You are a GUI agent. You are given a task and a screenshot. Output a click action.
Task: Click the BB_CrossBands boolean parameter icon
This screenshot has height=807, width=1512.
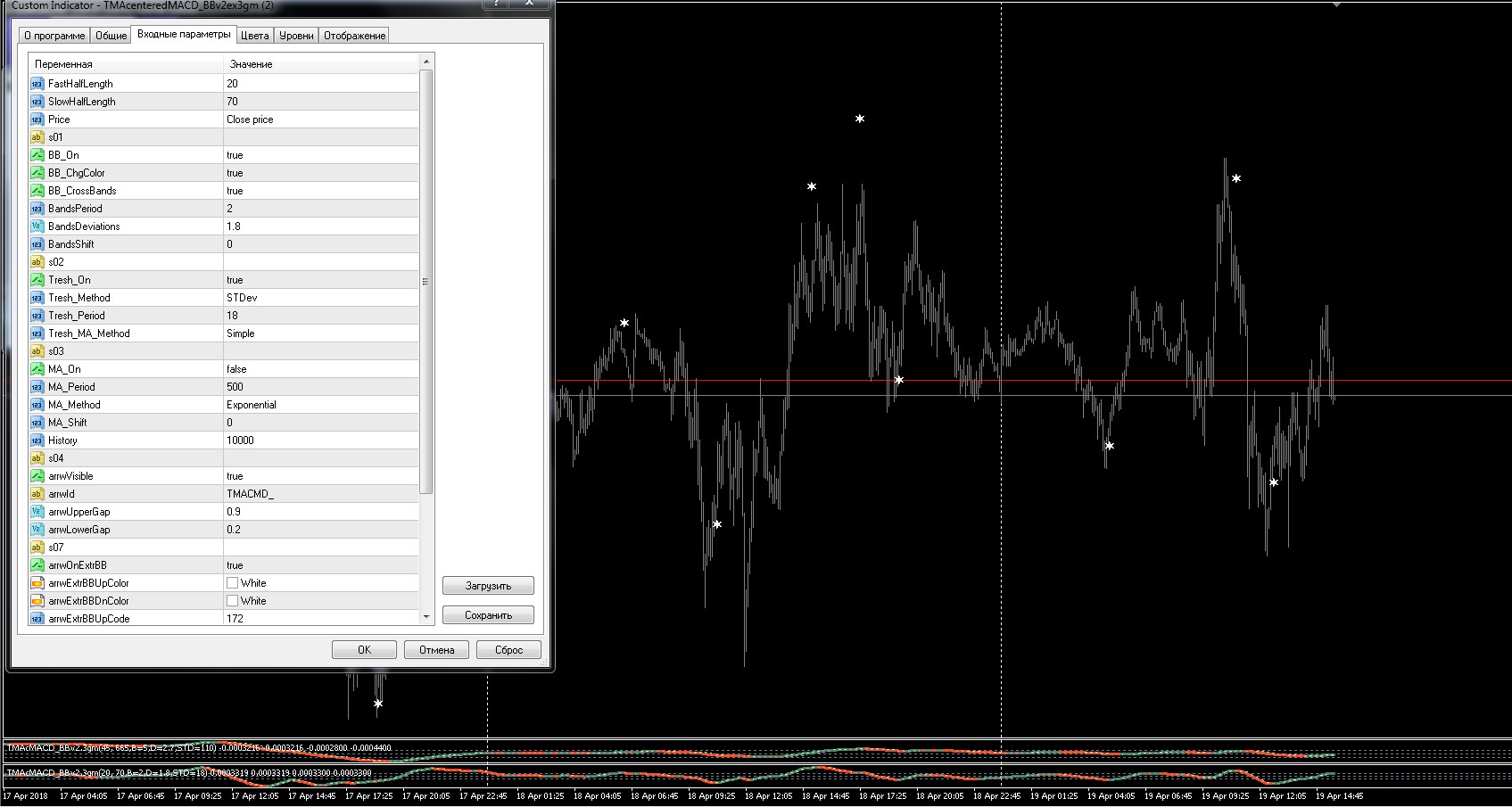point(37,191)
